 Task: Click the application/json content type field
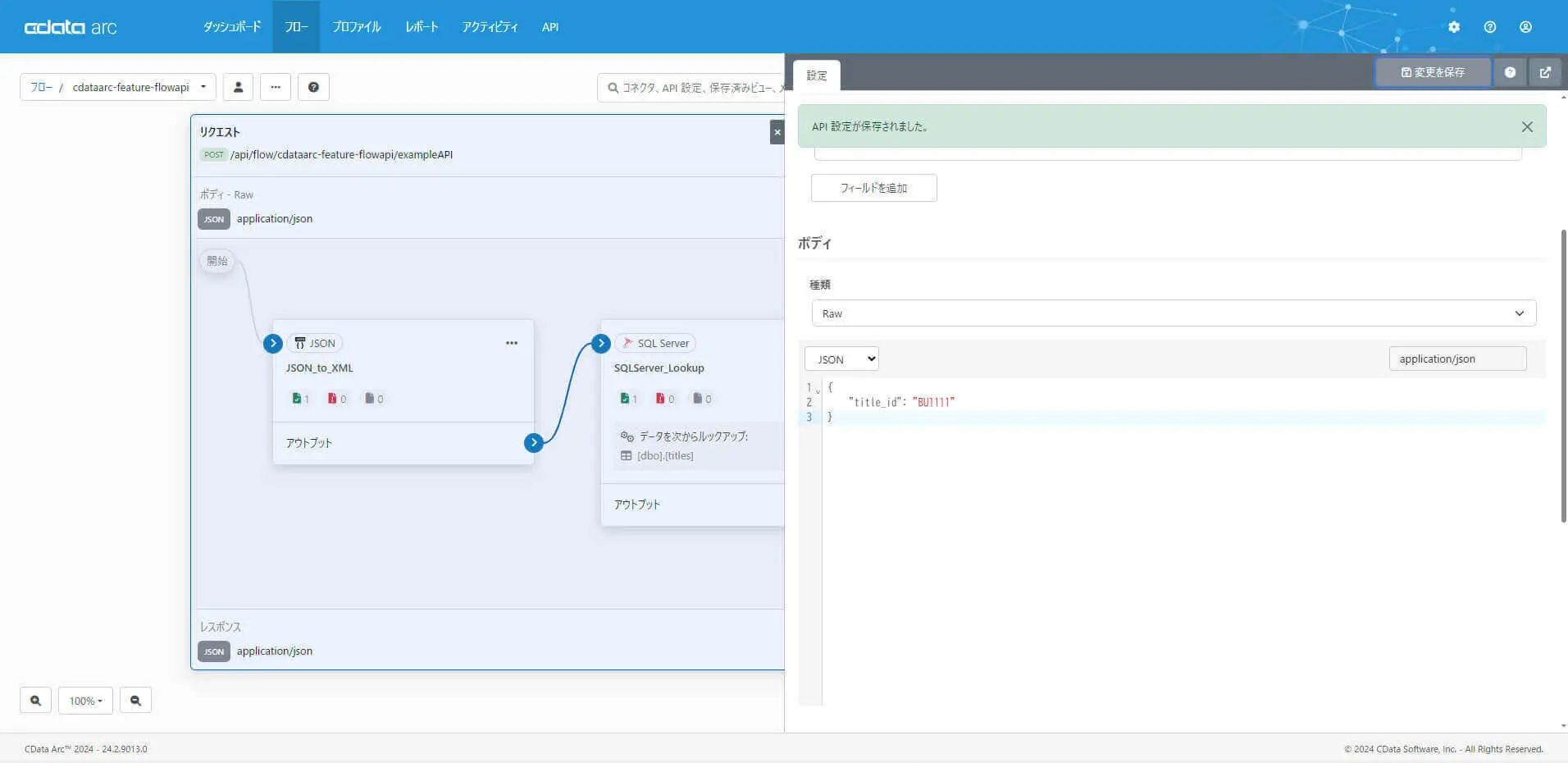coord(1457,359)
